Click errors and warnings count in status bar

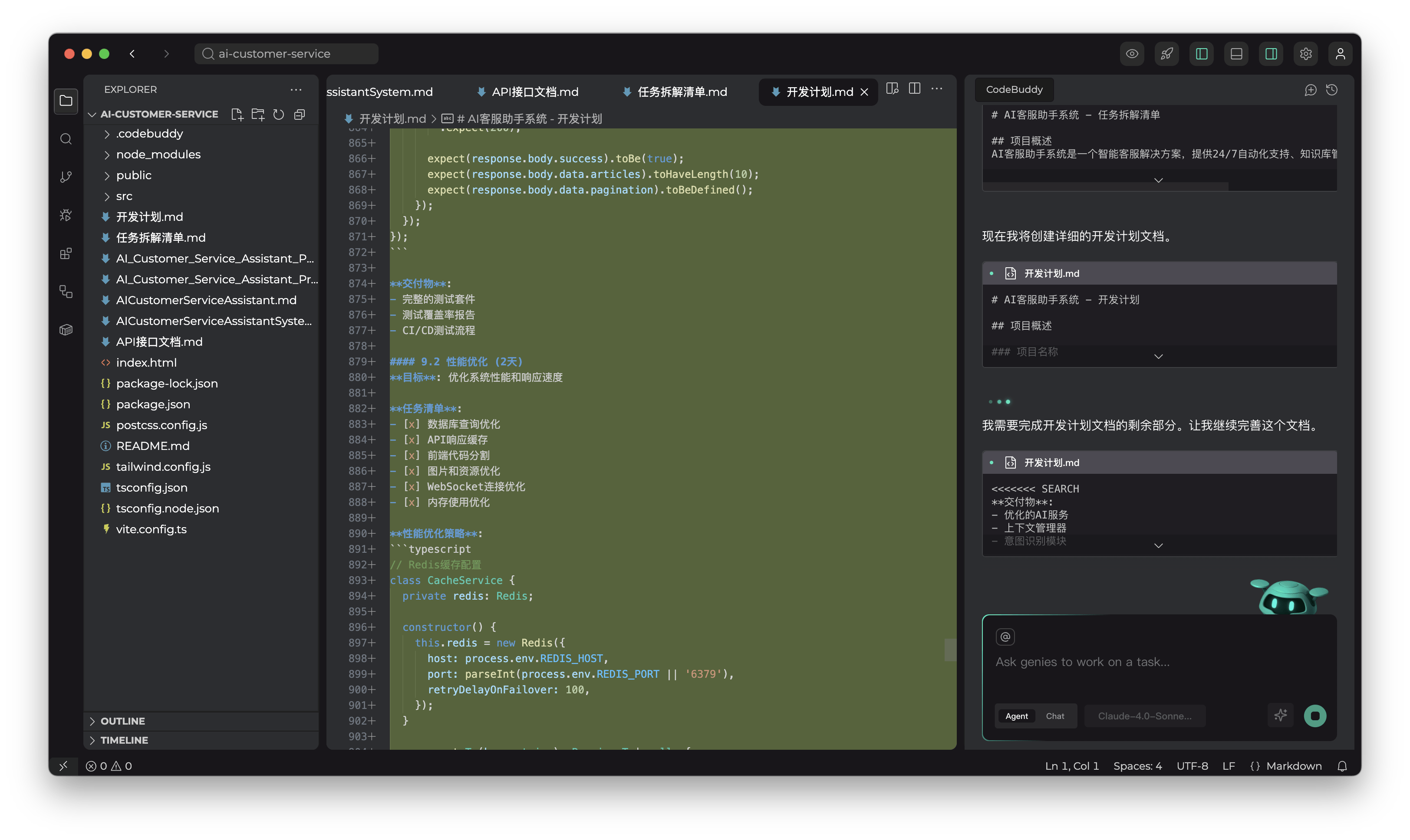tap(109, 766)
